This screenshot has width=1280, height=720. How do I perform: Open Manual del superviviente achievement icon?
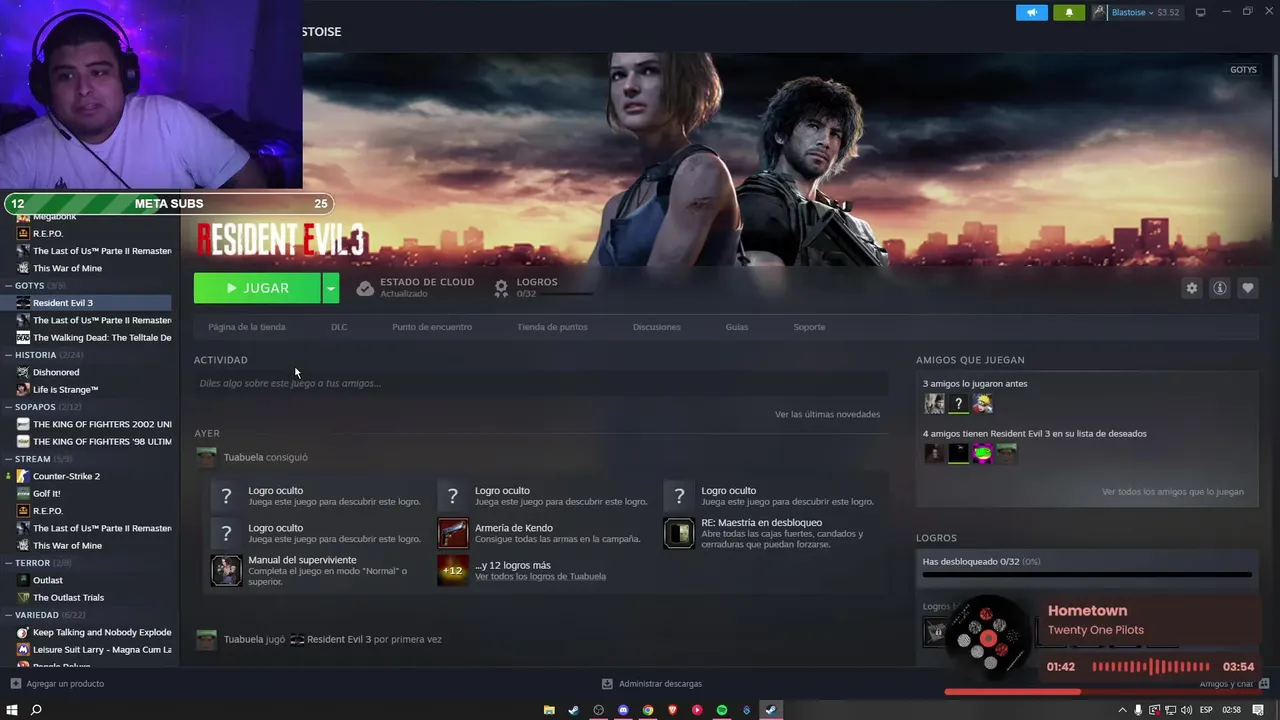tap(226, 570)
